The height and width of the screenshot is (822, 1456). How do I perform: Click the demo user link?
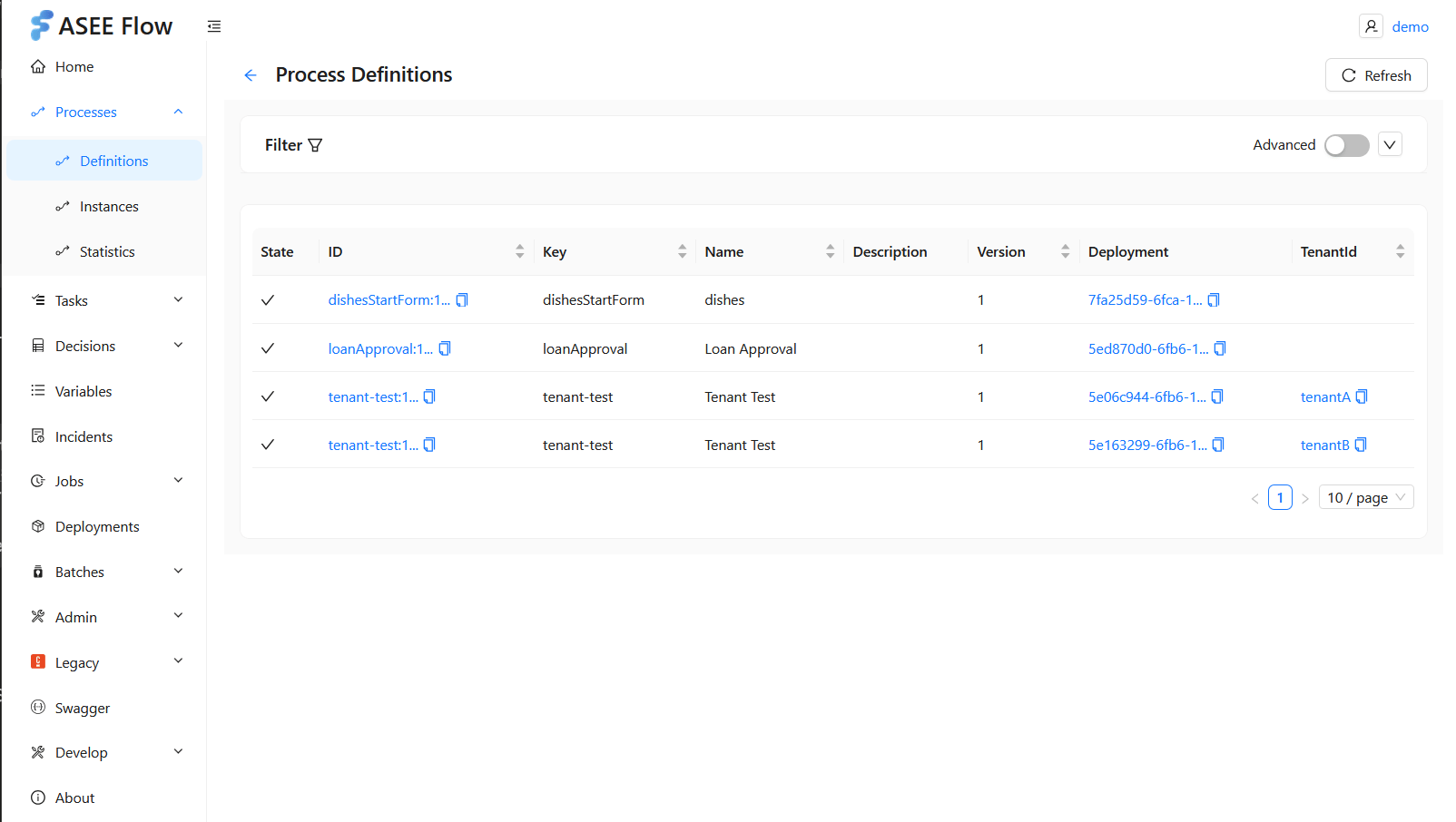(x=1410, y=27)
